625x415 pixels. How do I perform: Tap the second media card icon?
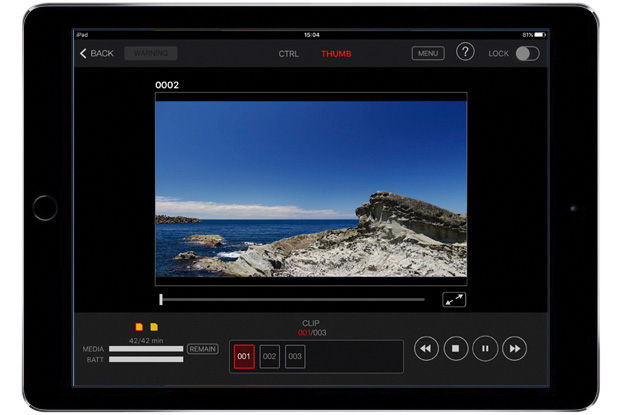[x=154, y=327]
